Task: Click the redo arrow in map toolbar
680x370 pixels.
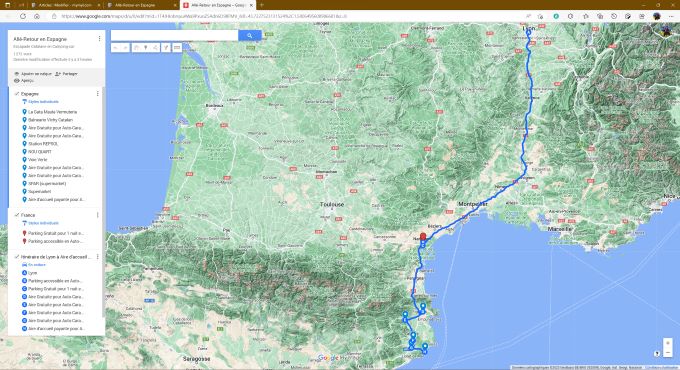Action: 125,48
